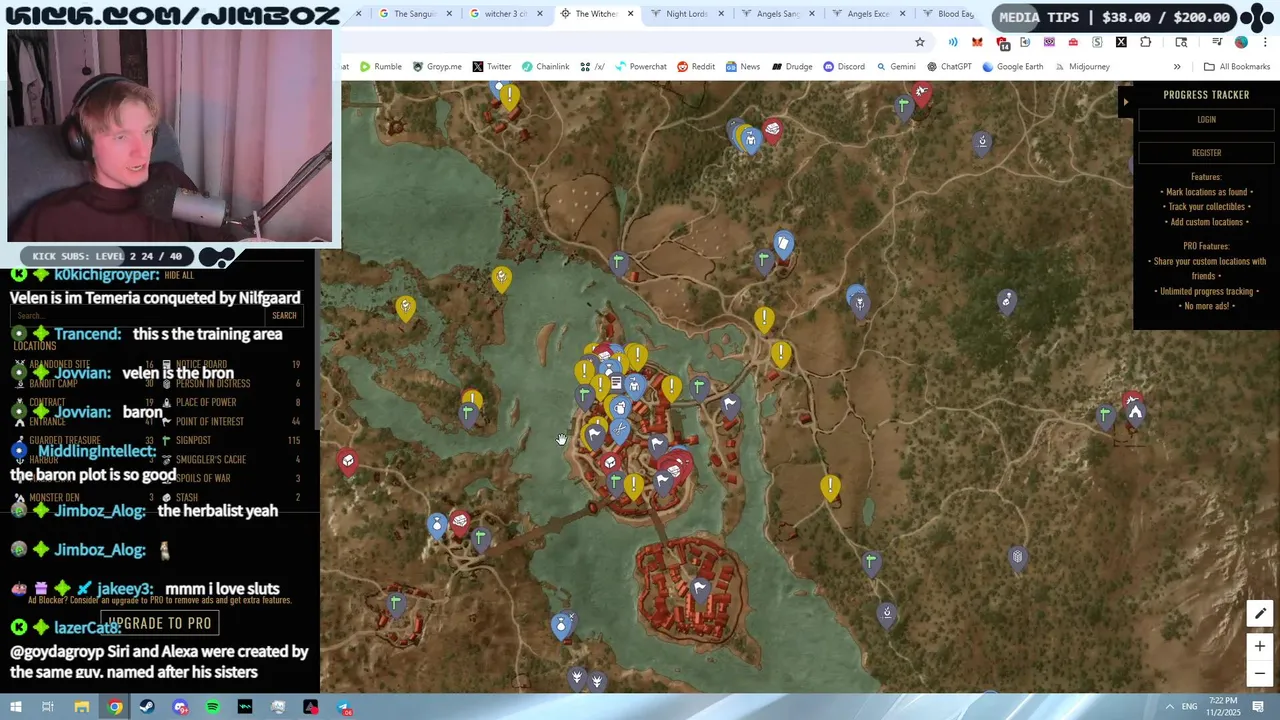Click the SEARCH button in map sidebar
1280x720 pixels.
point(284,316)
